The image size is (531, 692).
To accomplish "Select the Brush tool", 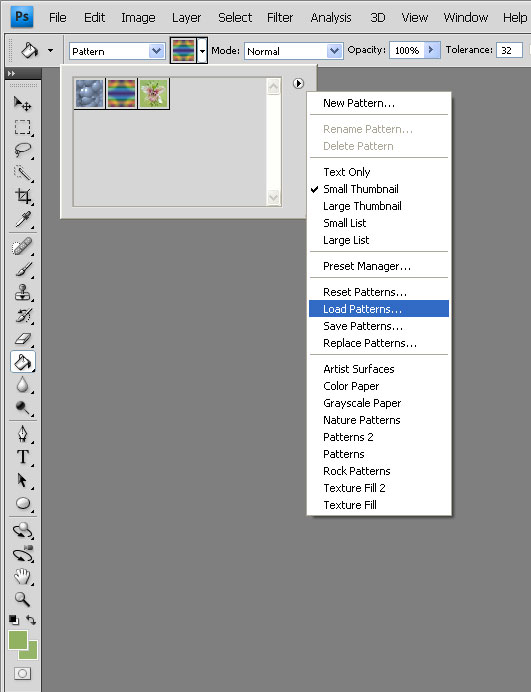I will pos(23,270).
